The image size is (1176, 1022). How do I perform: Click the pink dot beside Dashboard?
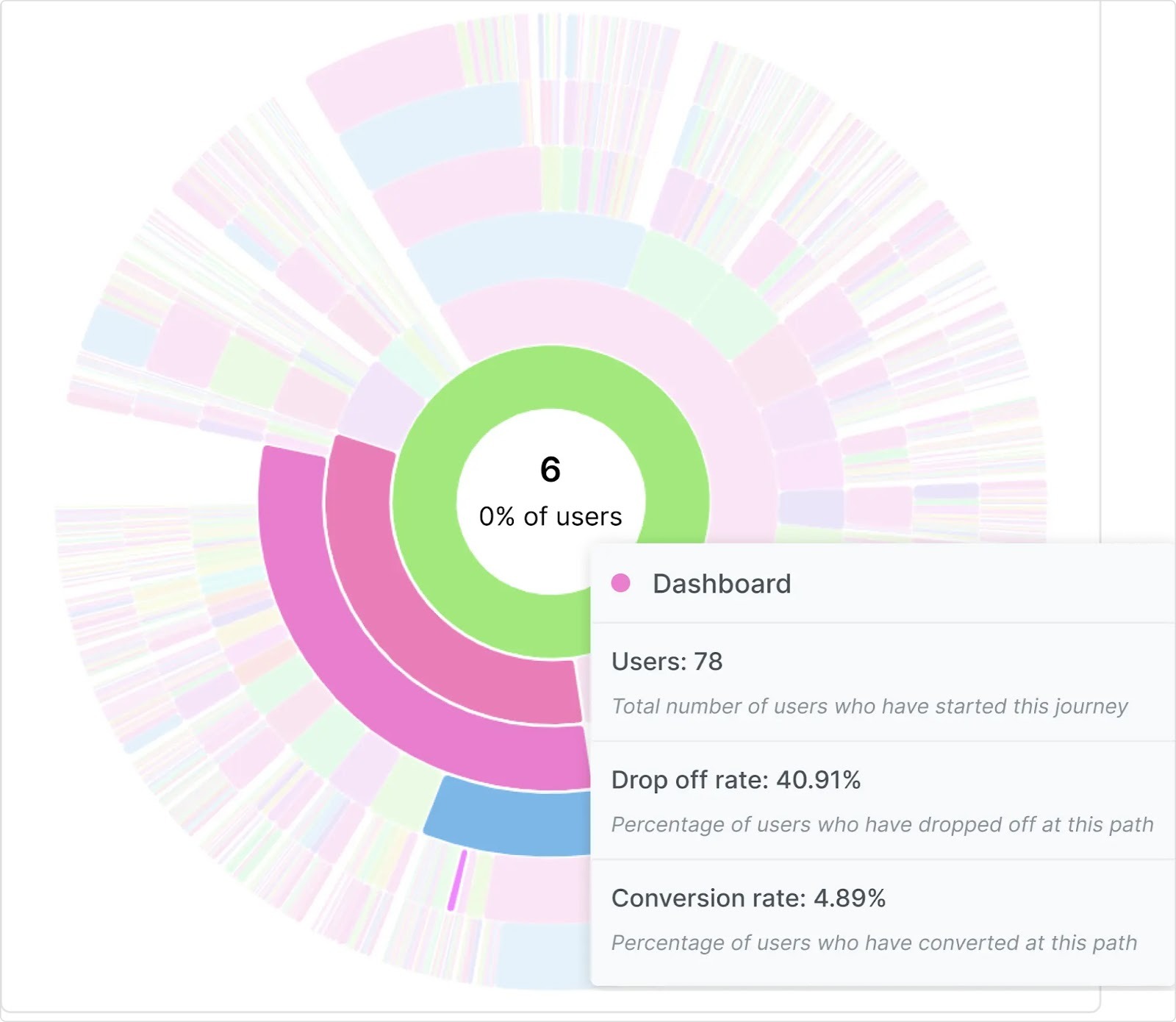[621, 583]
